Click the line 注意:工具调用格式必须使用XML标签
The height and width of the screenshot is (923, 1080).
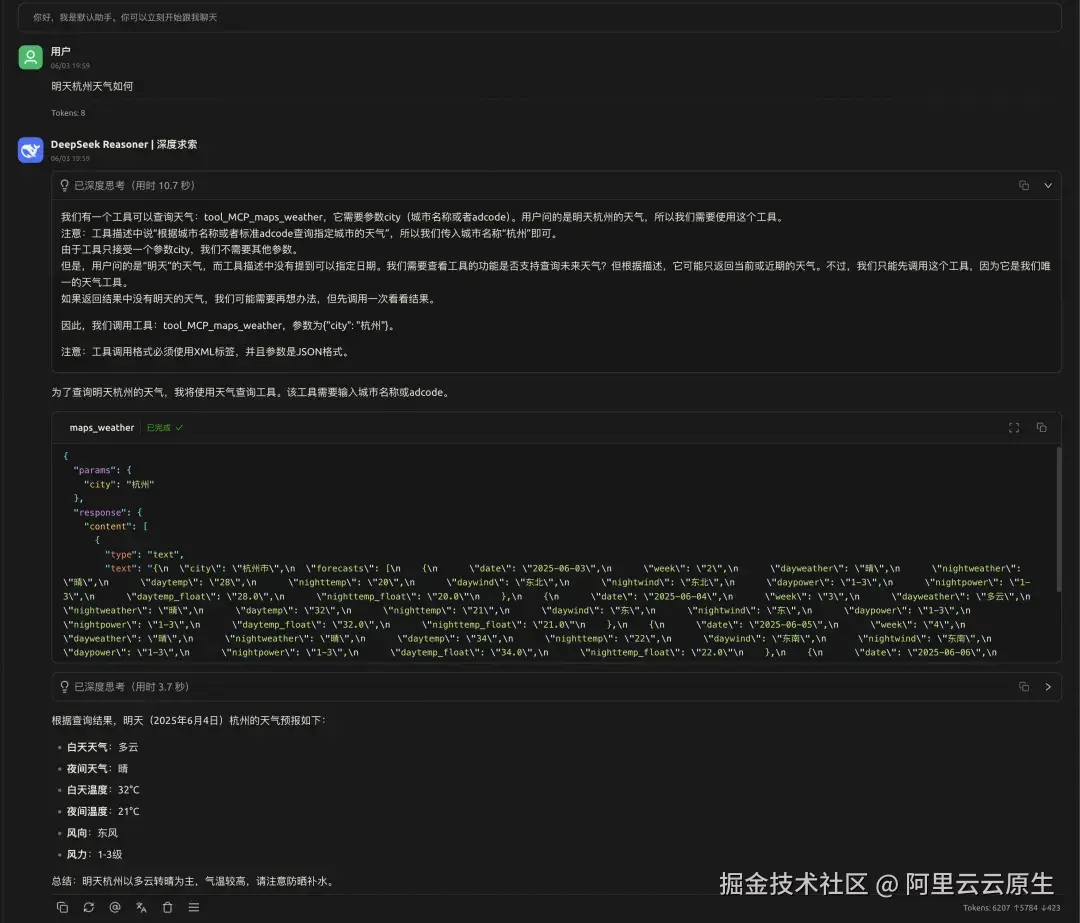(x=207, y=351)
